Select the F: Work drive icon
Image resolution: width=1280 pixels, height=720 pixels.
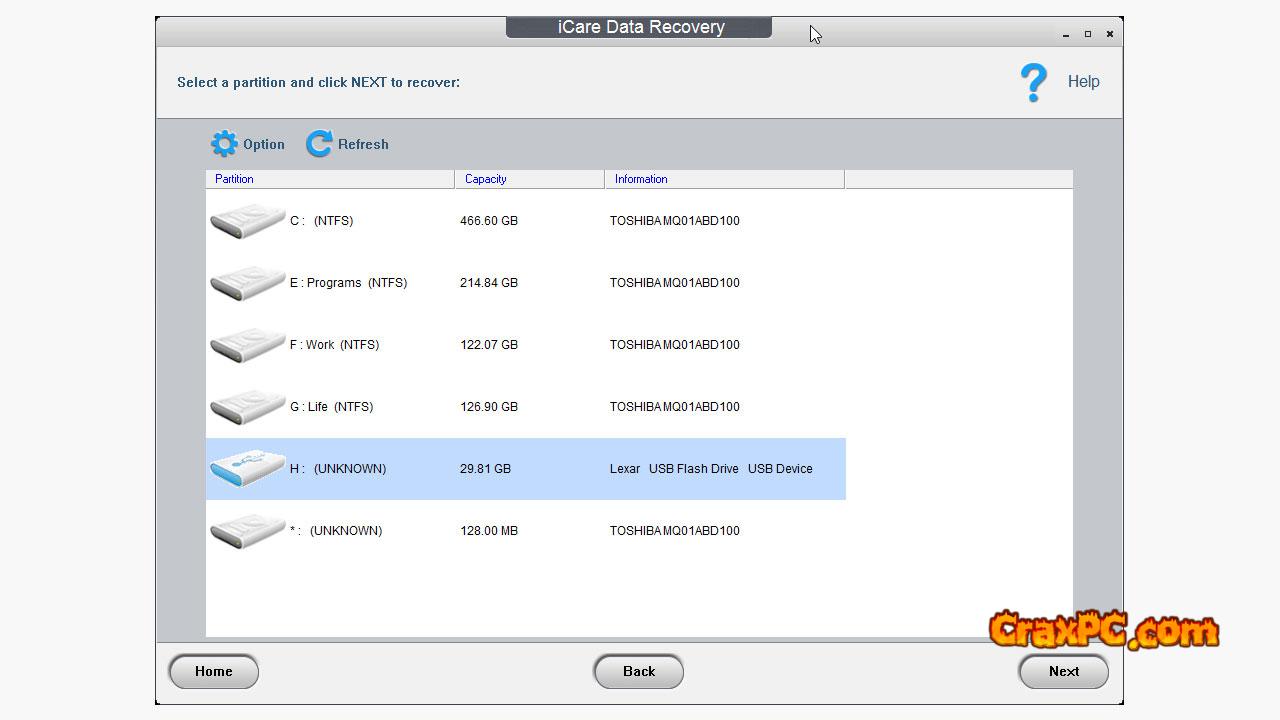pyautogui.click(x=247, y=345)
